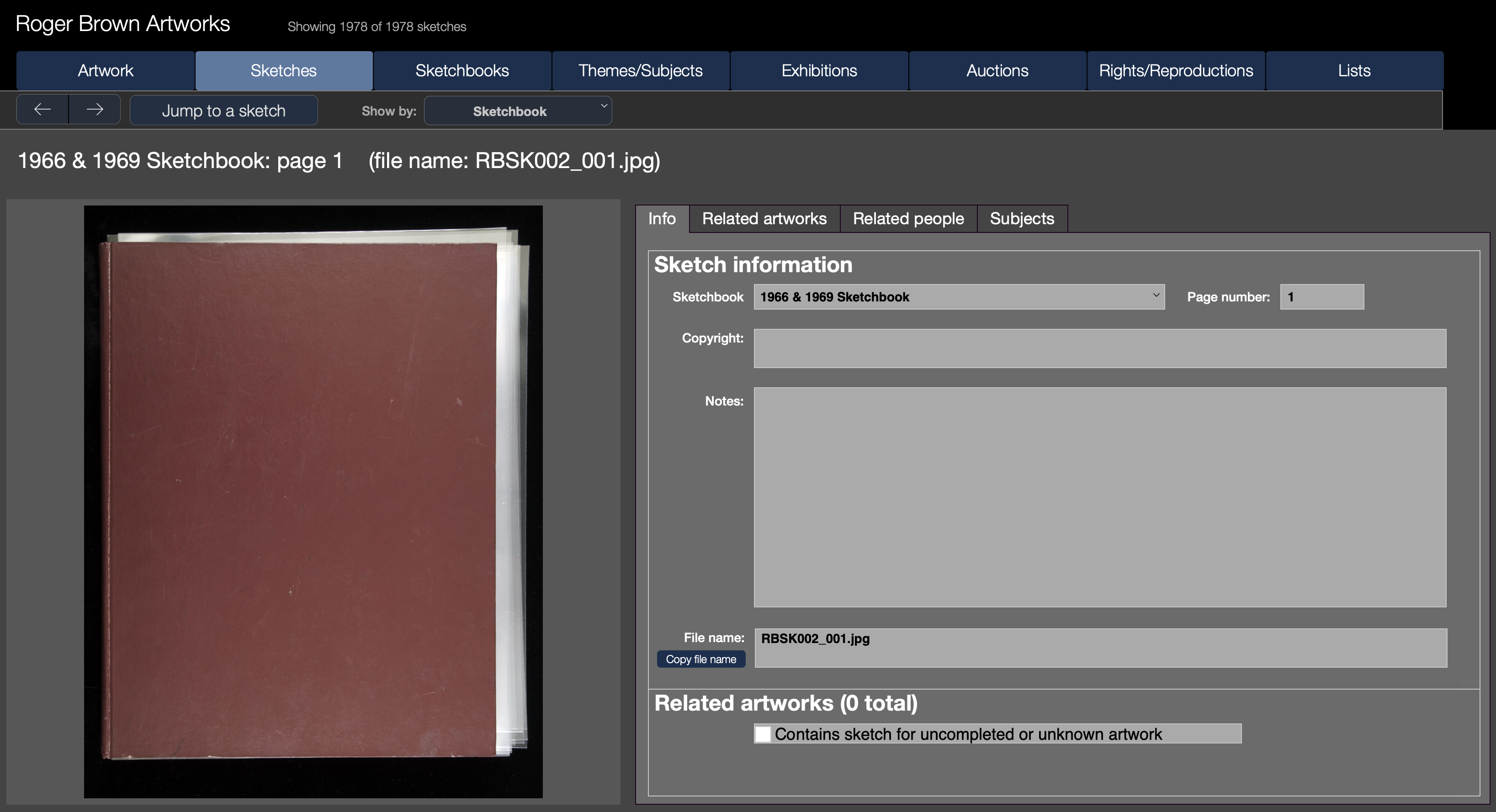This screenshot has height=812, width=1496.
Task: Open Rights/Reproductions tab
Action: point(1176,71)
